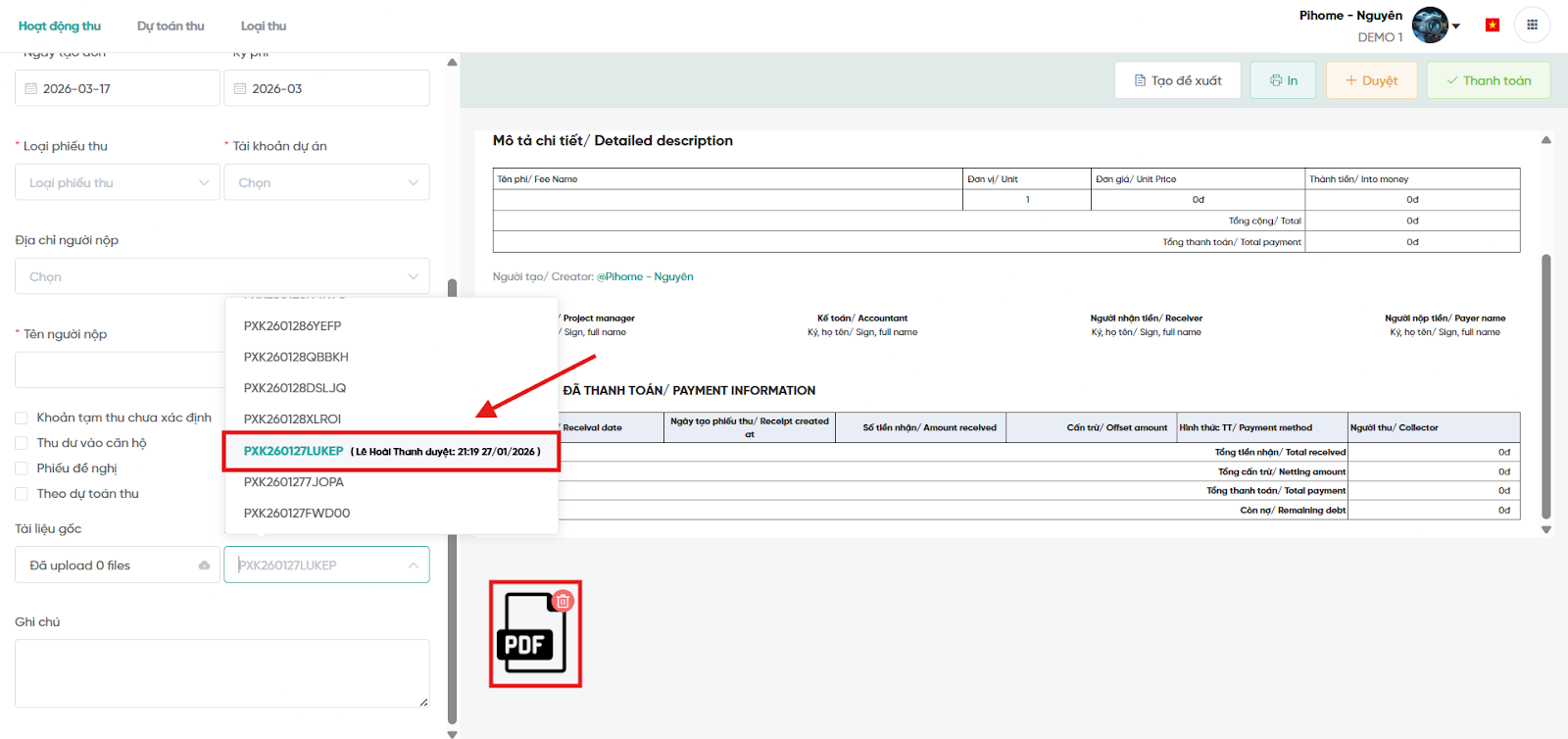Click the red trash icon on PDF thumbnail

(563, 601)
